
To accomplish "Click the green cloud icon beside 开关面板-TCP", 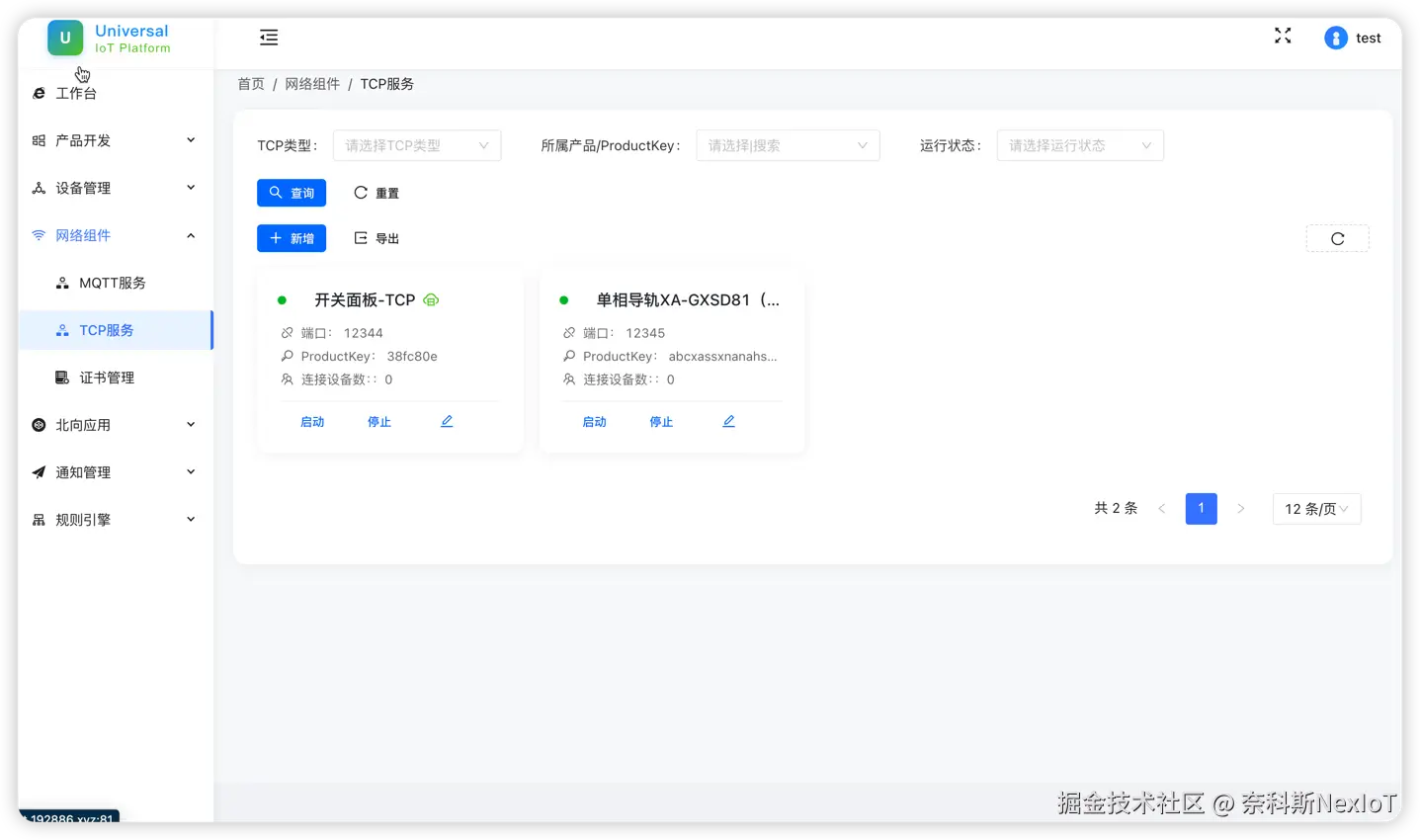I will pyautogui.click(x=430, y=299).
